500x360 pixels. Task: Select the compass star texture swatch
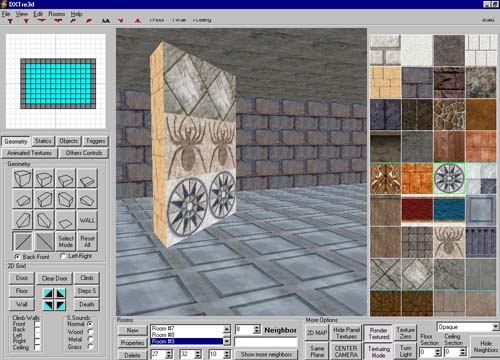click(449, 178)
